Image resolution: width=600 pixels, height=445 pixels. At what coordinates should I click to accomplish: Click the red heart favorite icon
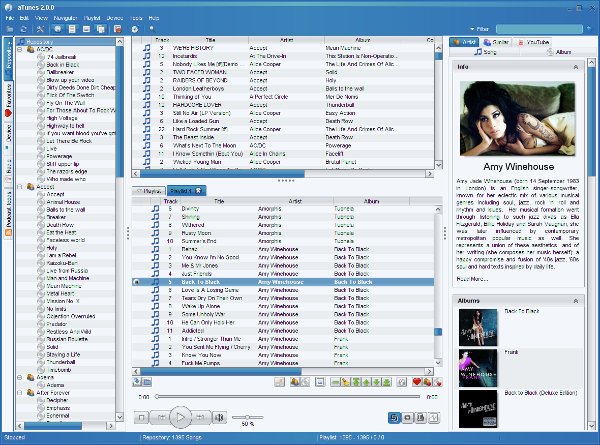coord(416,381)
